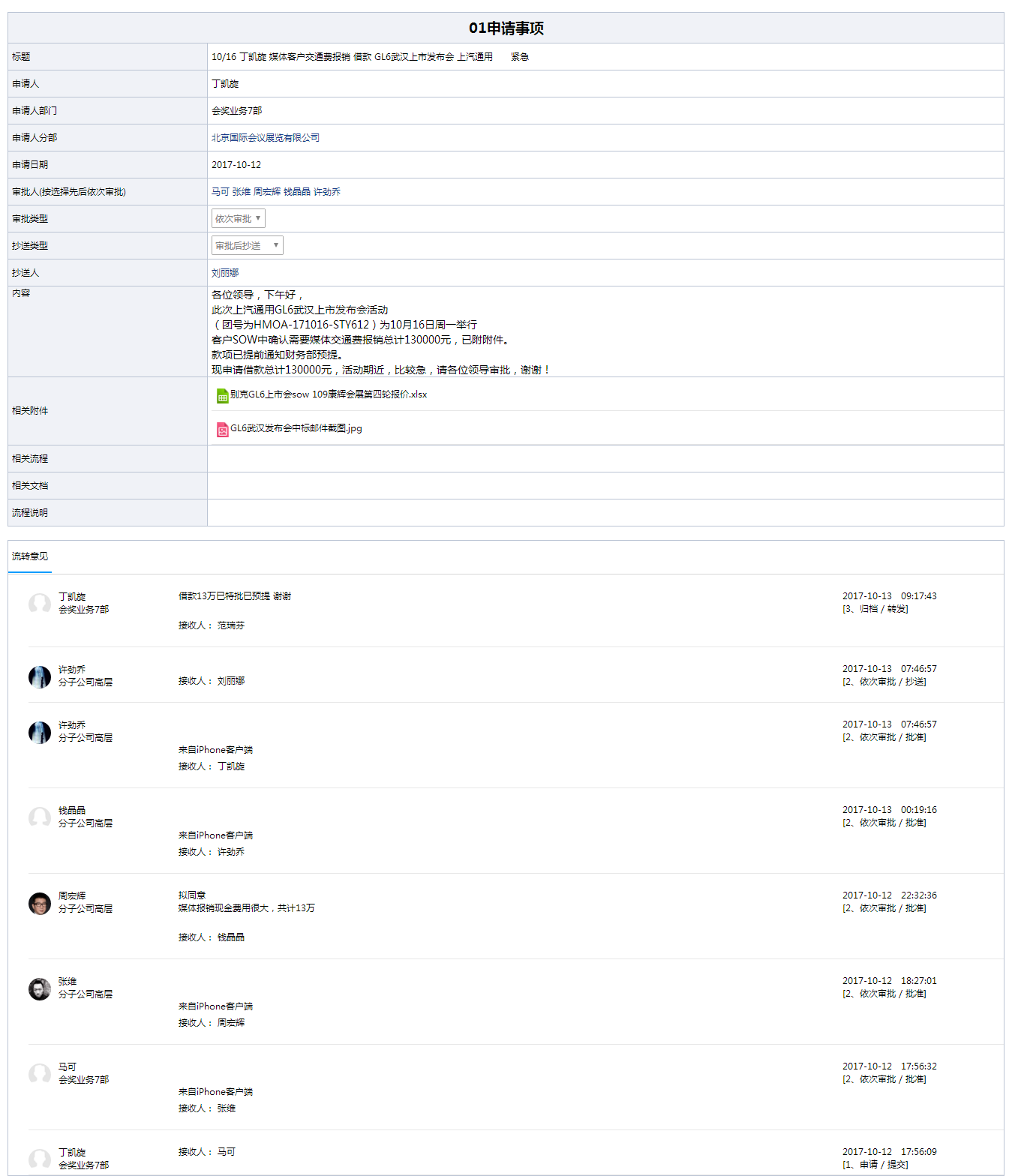Click 周宏辉's avatar in the comment list
The height and width of the screenshot is (1176, 1012).
pyautogui.click(x=40, y=903)
